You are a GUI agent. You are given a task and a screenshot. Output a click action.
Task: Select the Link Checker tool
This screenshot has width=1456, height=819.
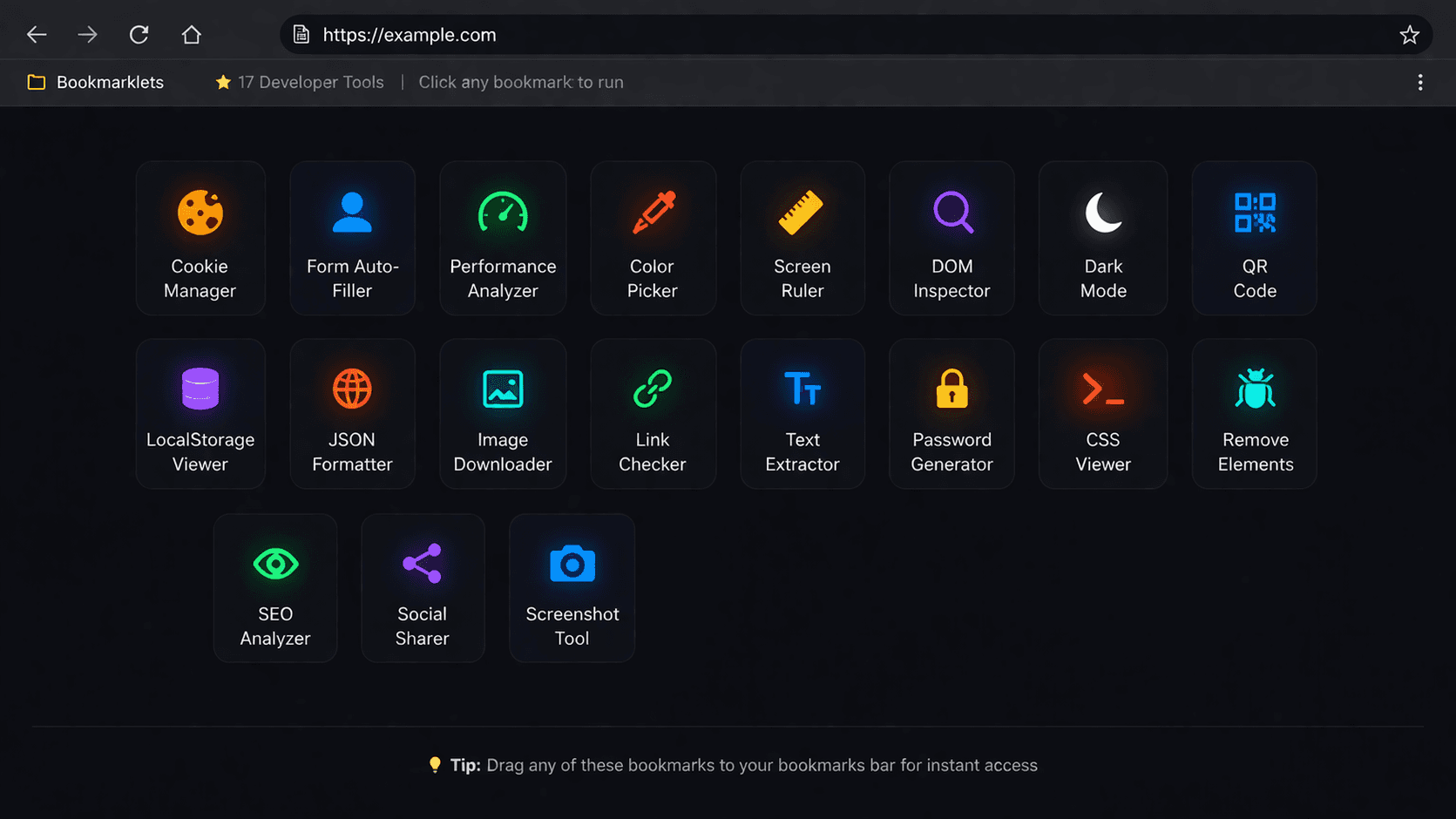(653, 413)
